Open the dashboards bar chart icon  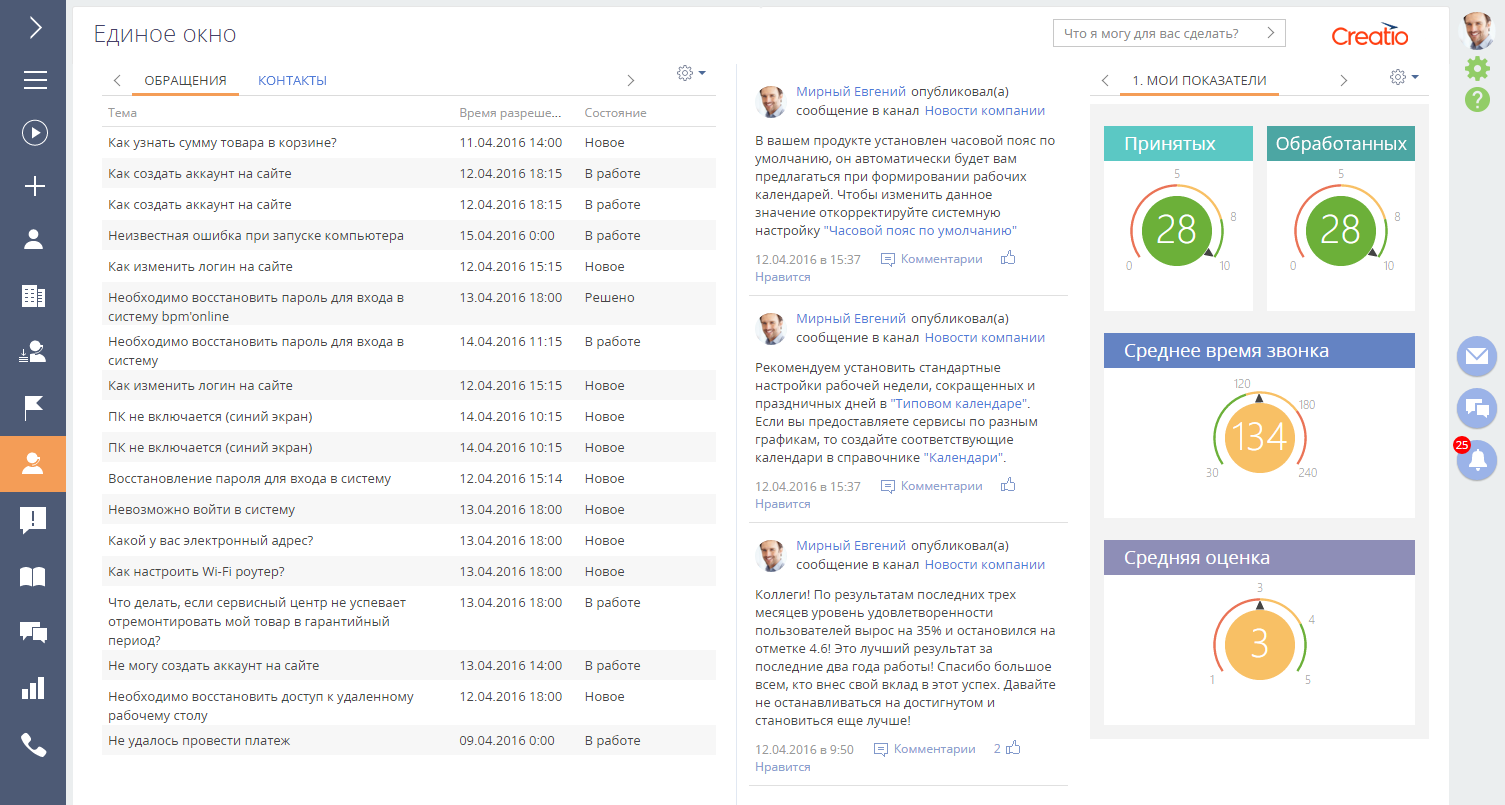(x=33, y=688)
